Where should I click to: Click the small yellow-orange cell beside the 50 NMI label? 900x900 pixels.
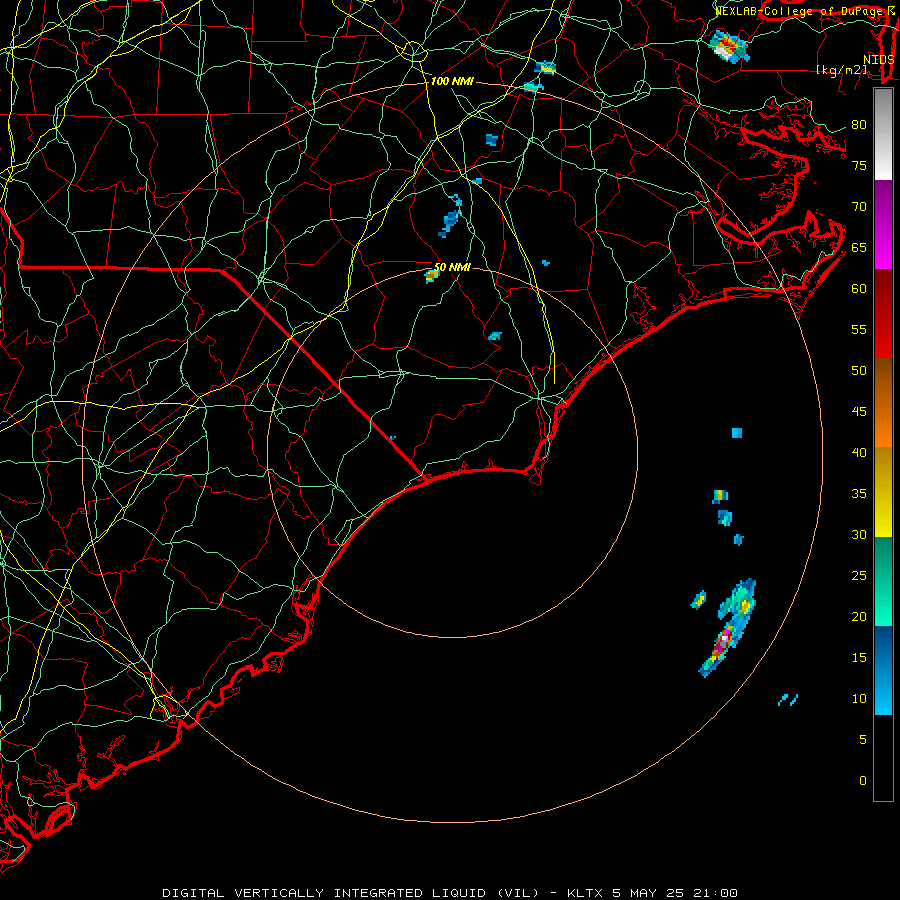coord(432,276)
